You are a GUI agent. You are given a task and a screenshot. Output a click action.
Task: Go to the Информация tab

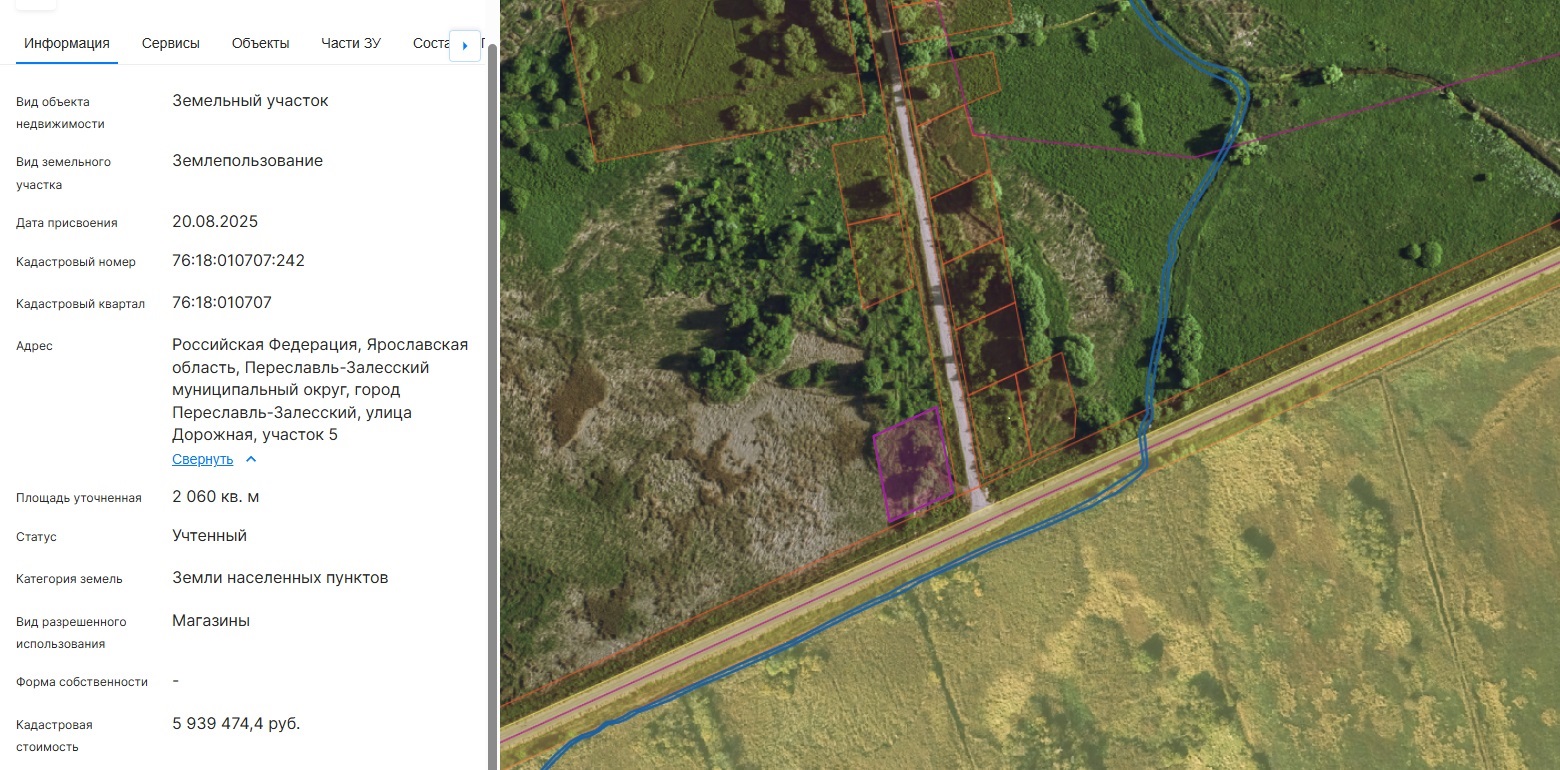pos(67,43)
